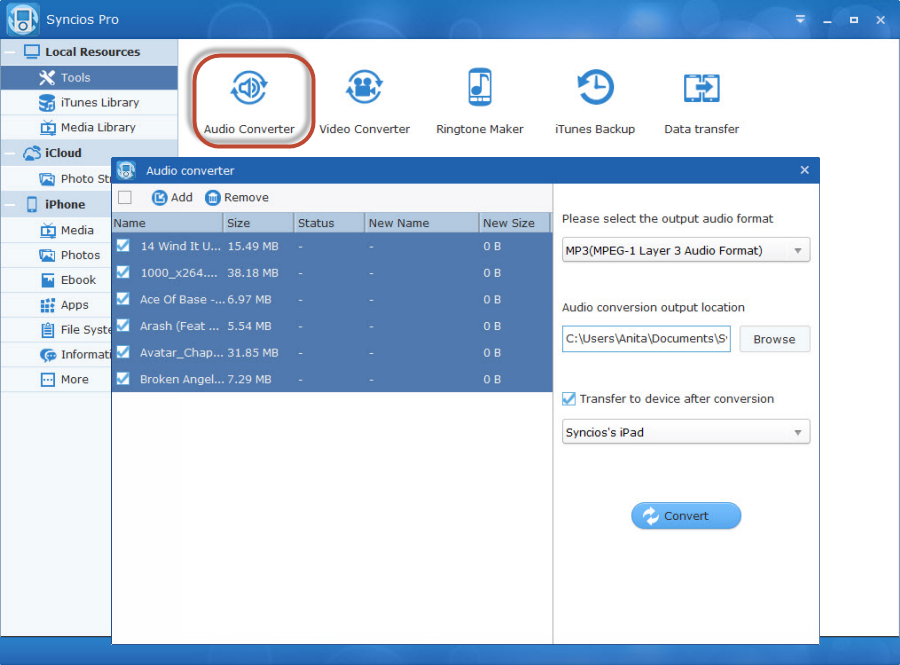This screenshot has width=900, height=665.
Task: Collapse the Local Resources section
Action: click(x=10, y=52)
